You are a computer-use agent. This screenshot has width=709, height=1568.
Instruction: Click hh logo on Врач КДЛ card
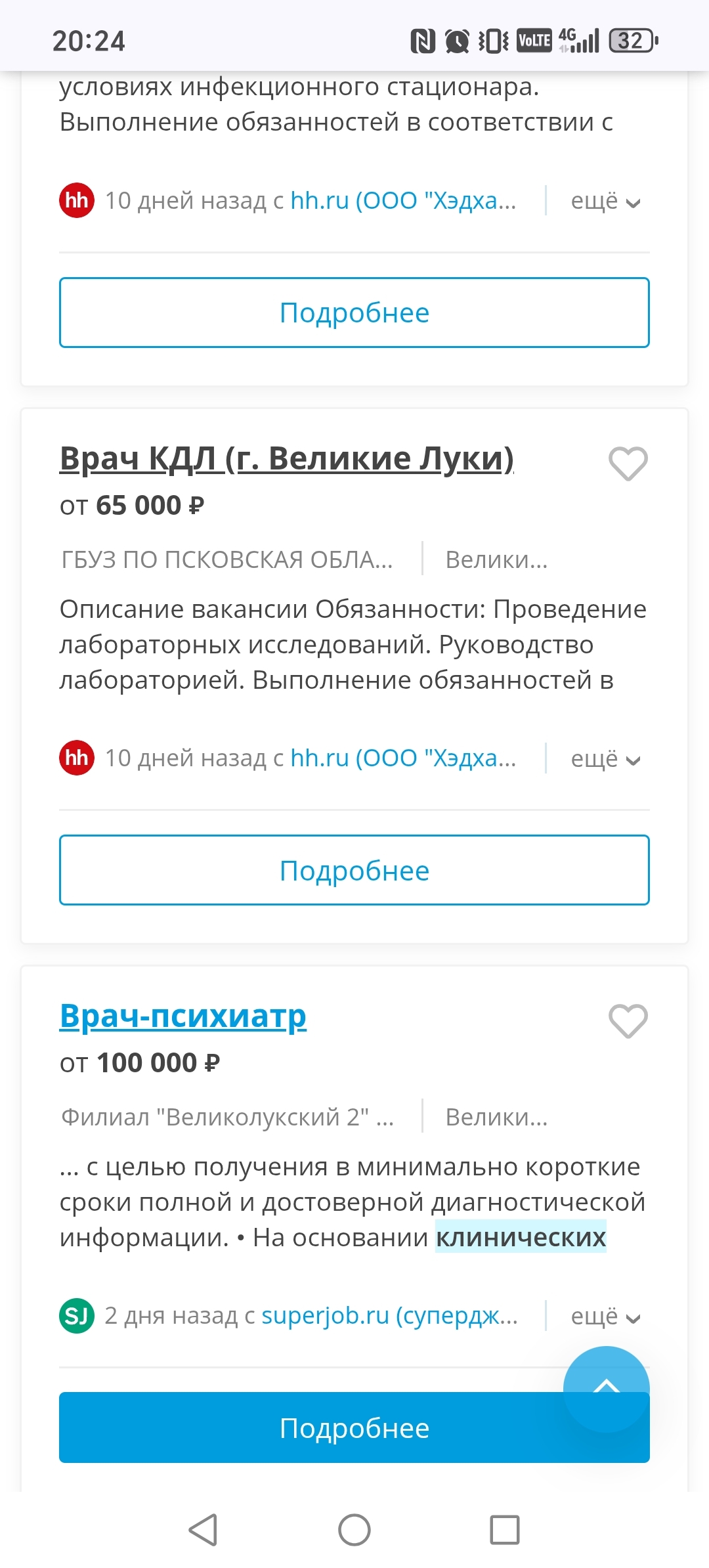point(77,758)
